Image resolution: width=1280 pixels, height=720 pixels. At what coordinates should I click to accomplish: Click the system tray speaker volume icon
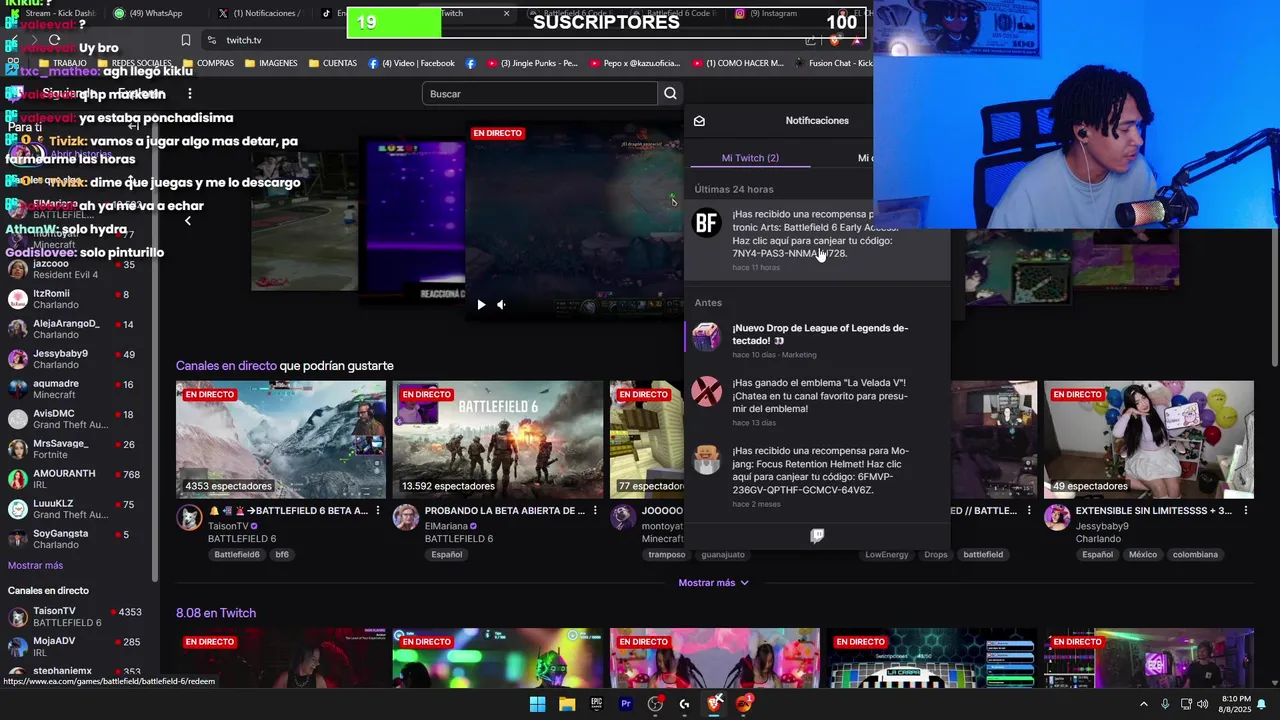(x=1205, y=704)
